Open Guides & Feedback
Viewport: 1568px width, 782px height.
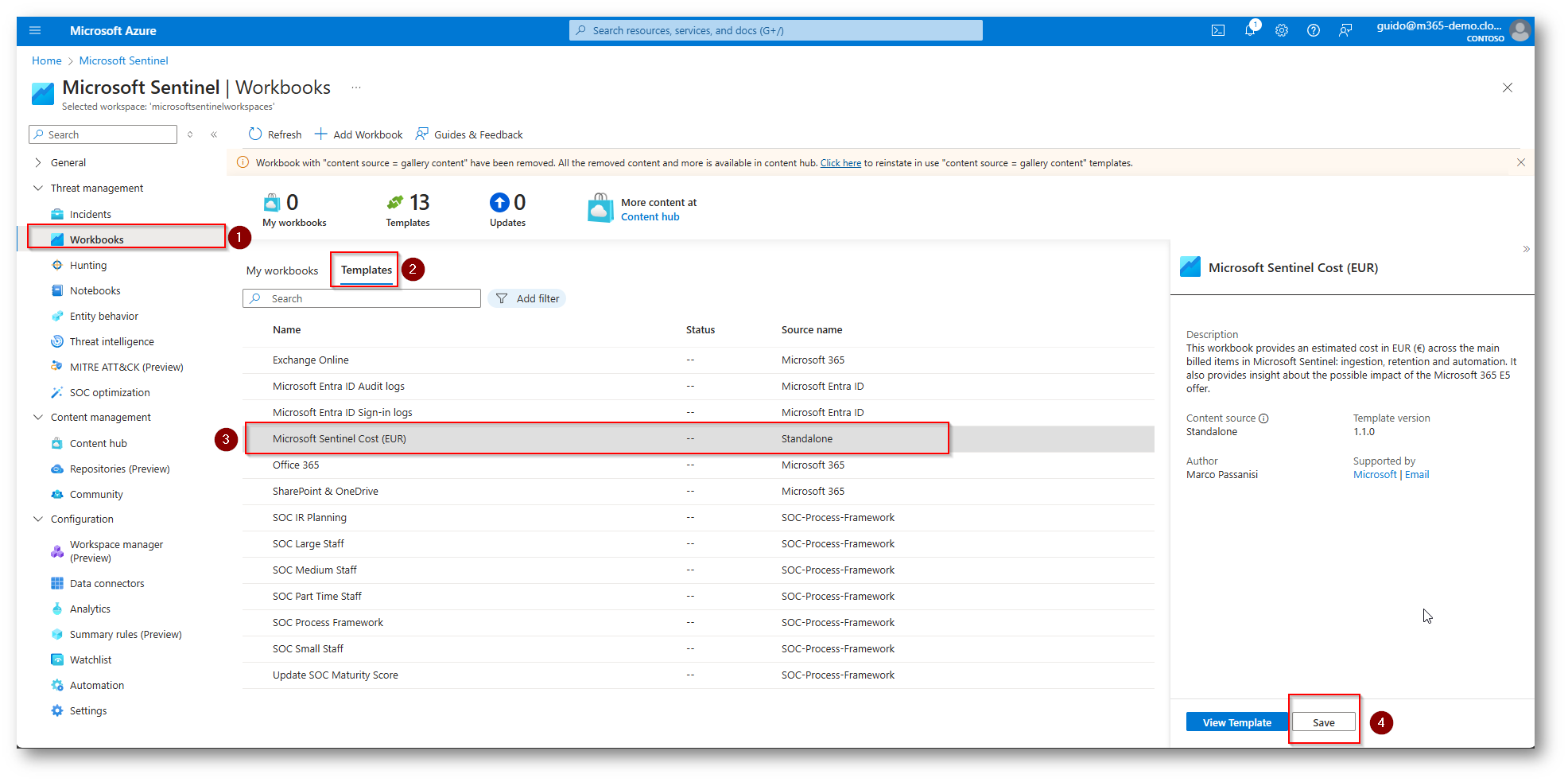tap(469, 134)
